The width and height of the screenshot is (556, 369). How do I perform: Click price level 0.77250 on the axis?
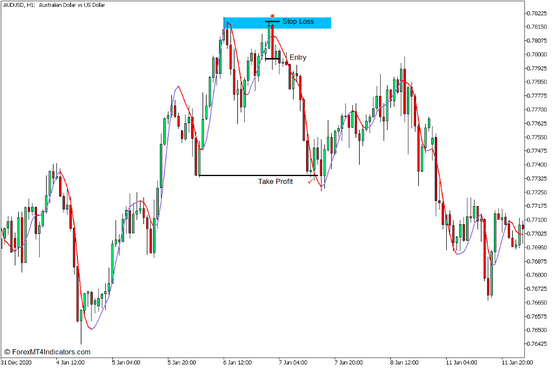point(536,192)
